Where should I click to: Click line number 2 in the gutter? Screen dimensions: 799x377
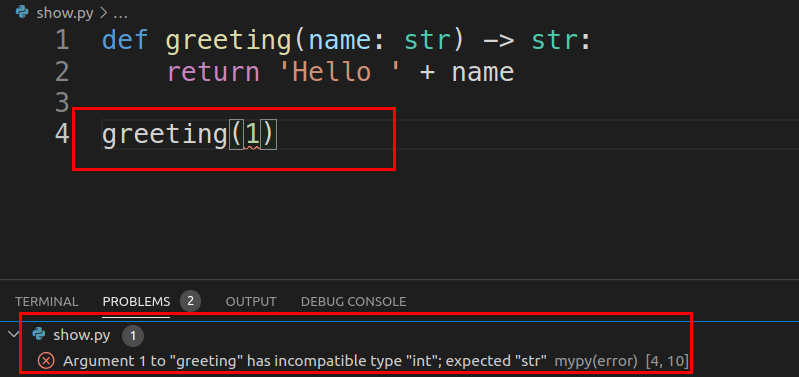coord(62,72)
